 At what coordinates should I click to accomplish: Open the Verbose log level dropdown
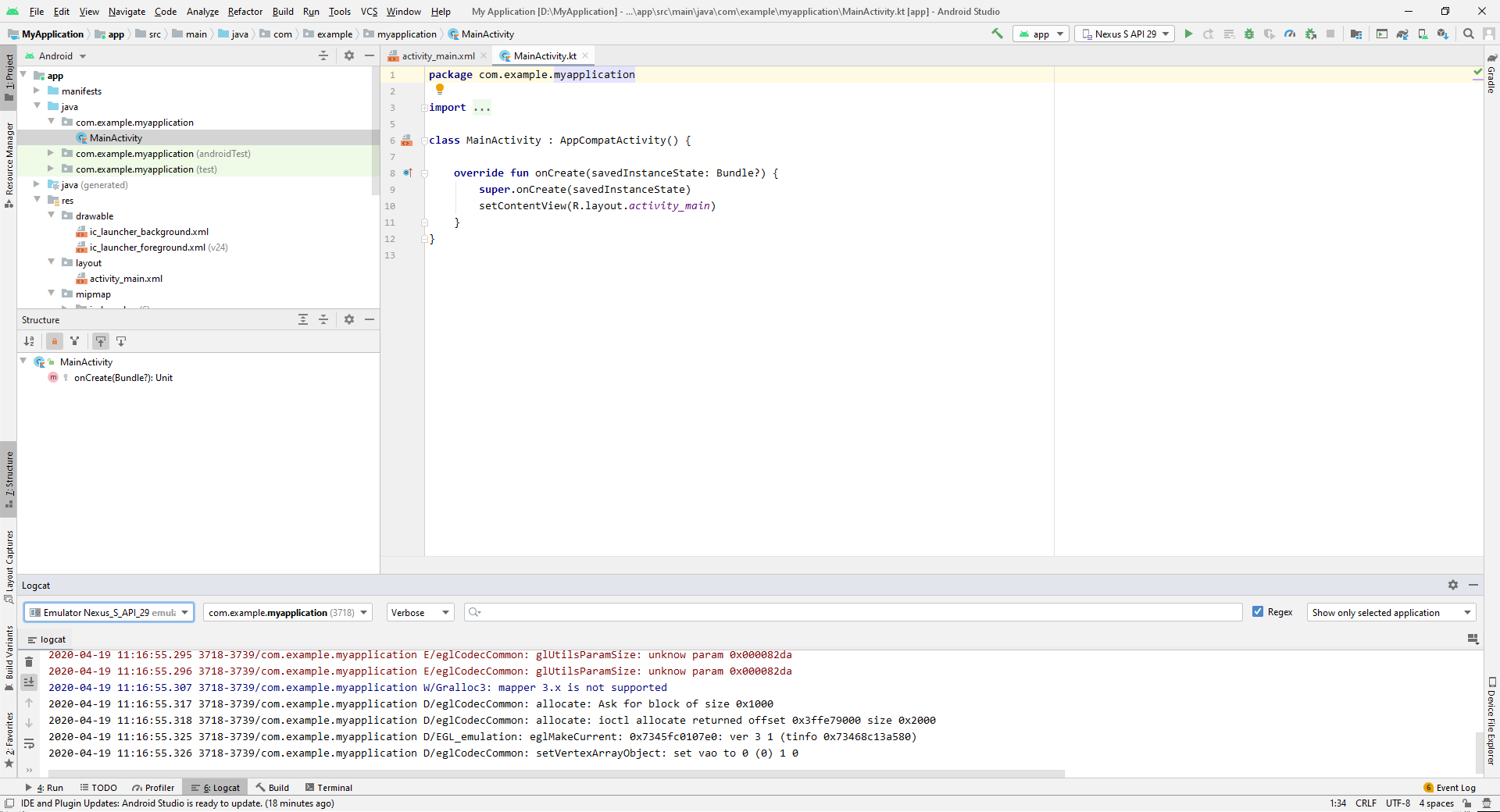pyautogui.click(x=420, y=613)
